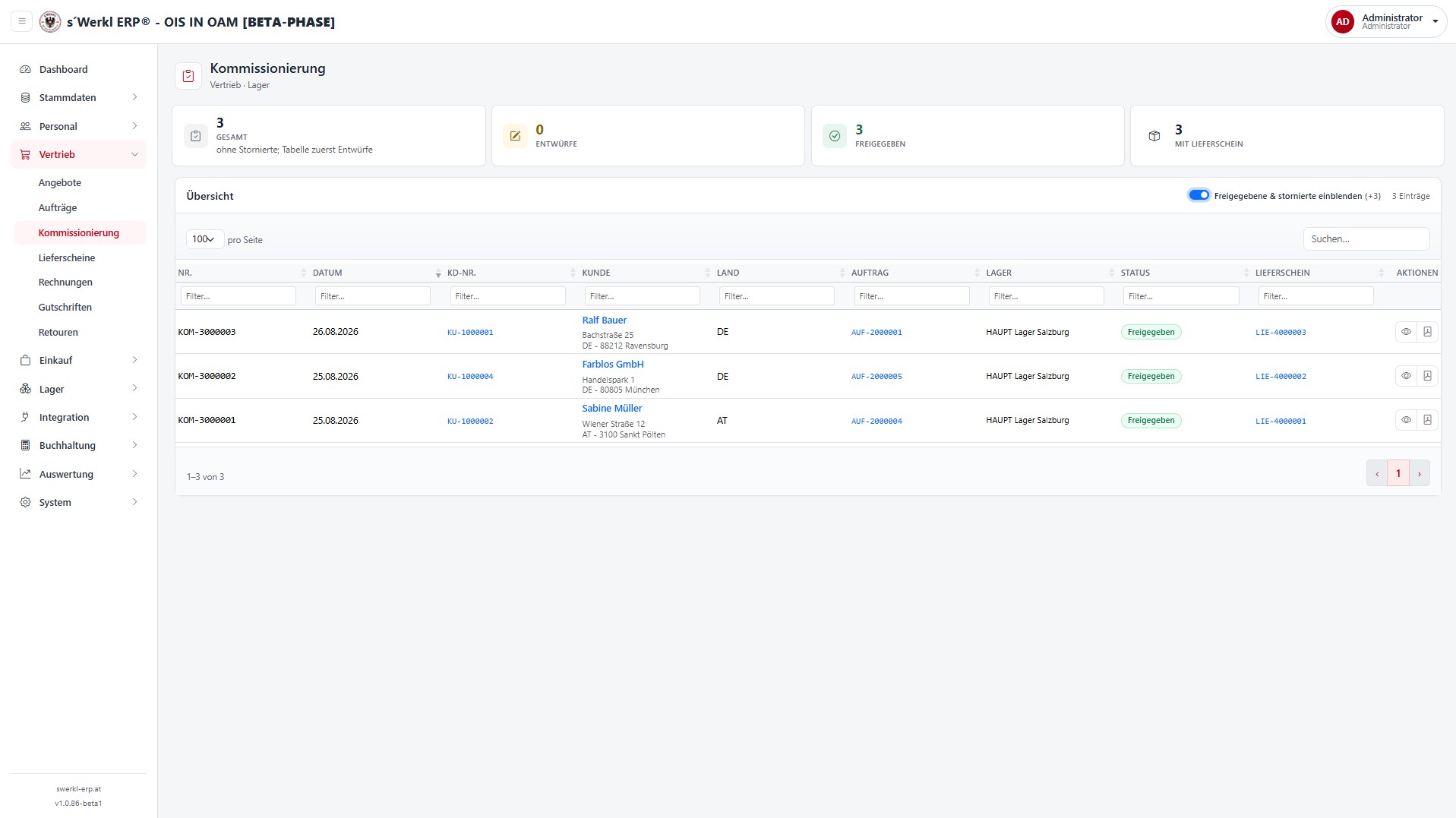Expand the Lager sidebar section
Viewport: 1456px width, 818px height.
[79, 389]
